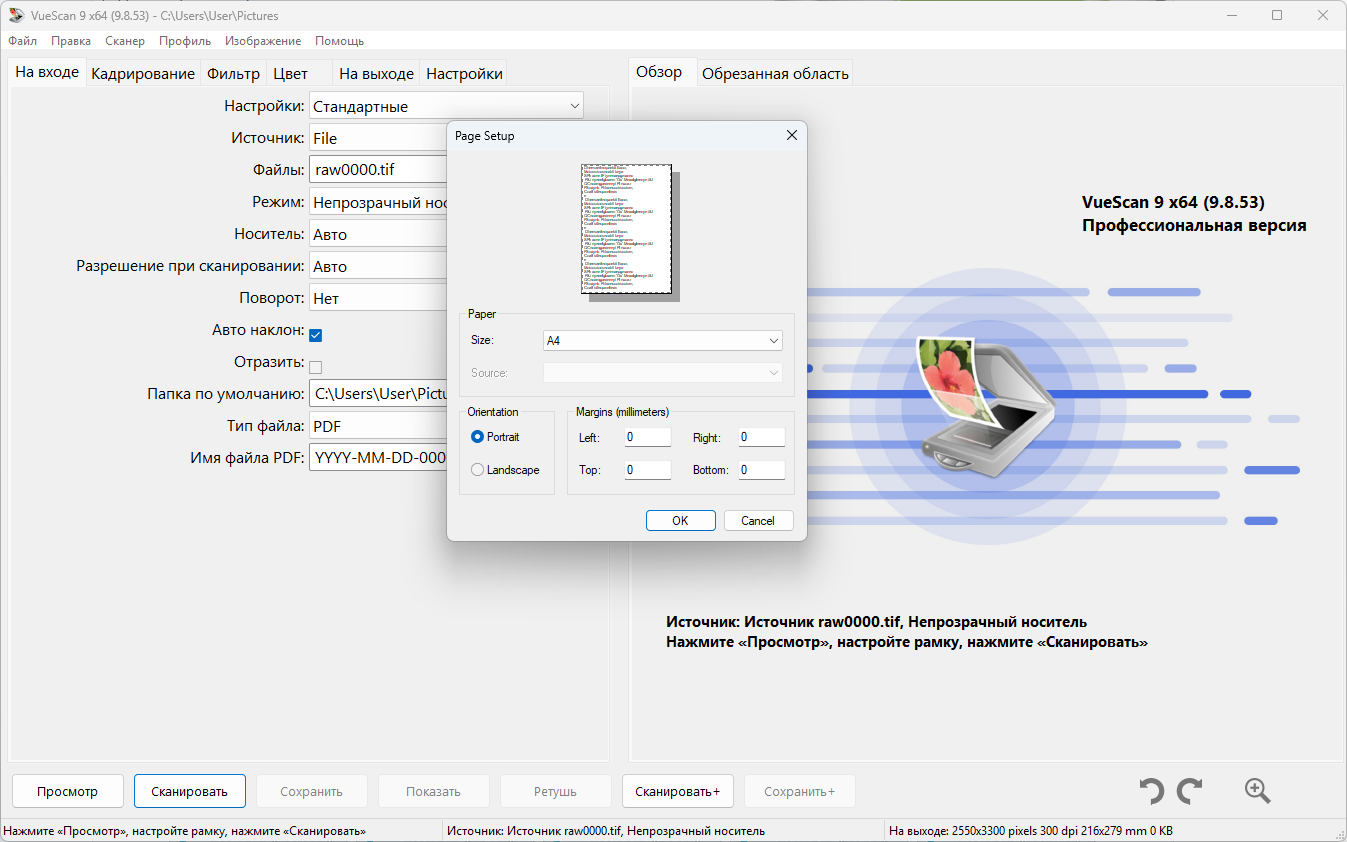This screenshot has height=842, width=1347.
Task: Click the page preview thumbnail in Page Setup
Action: (x=626, y=229)
